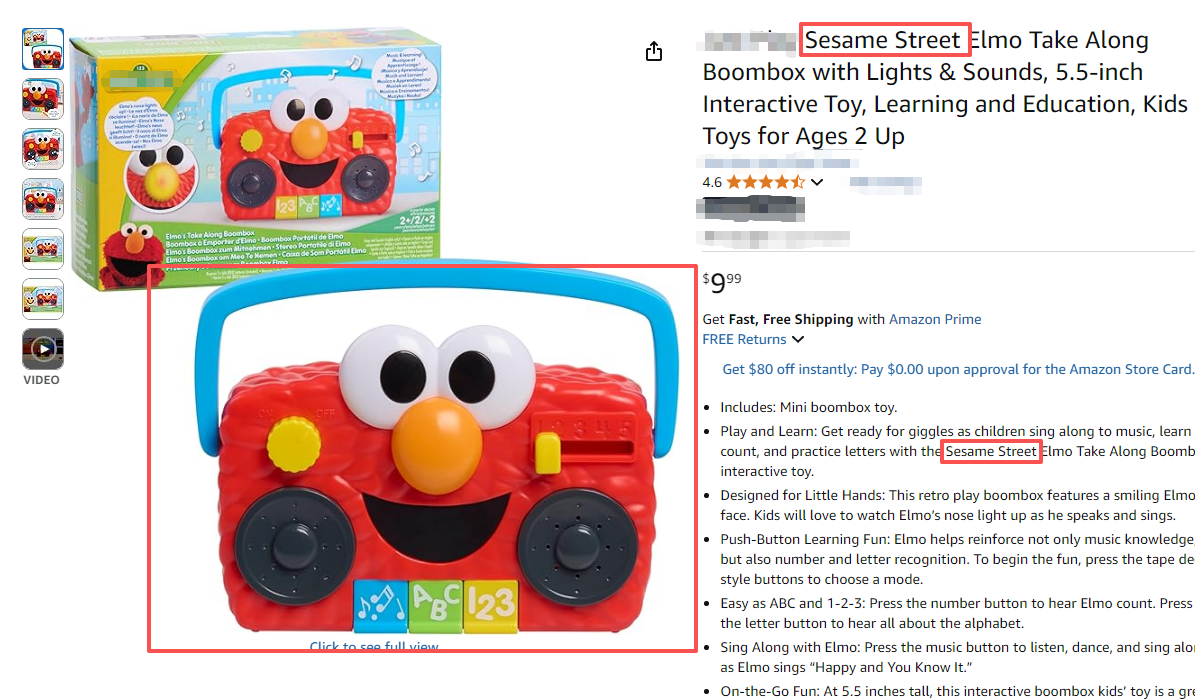Image resolution: width=1195 pixels, height=700 pixels.
Task: Click the 'Click to see full view' link
Action: click(x=374, y=647)
